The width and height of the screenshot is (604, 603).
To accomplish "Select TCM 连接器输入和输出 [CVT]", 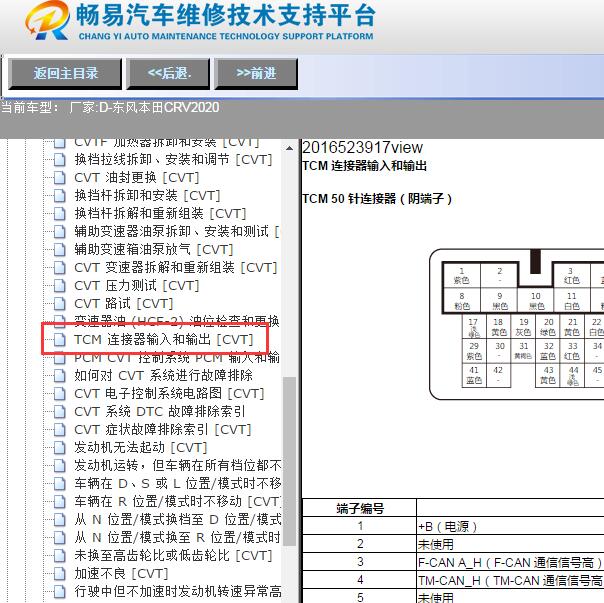I will click(x=164, y=339).
